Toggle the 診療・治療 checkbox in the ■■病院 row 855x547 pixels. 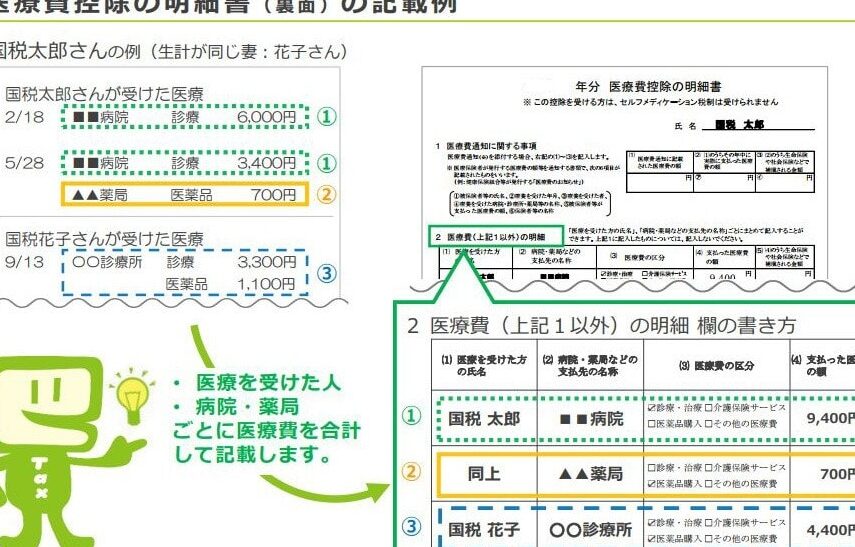(651, 408)
